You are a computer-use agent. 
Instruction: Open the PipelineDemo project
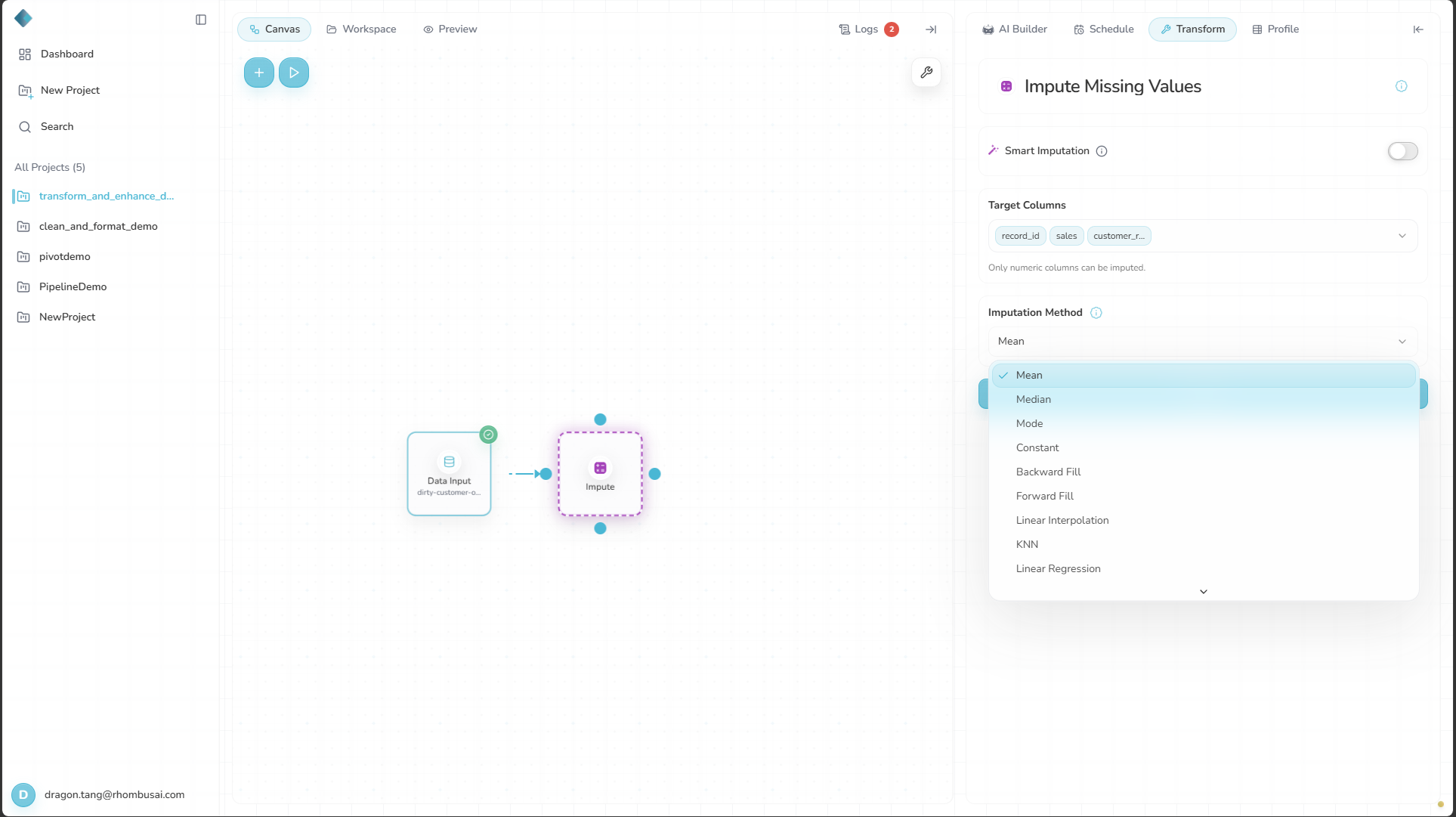[62, 287]
